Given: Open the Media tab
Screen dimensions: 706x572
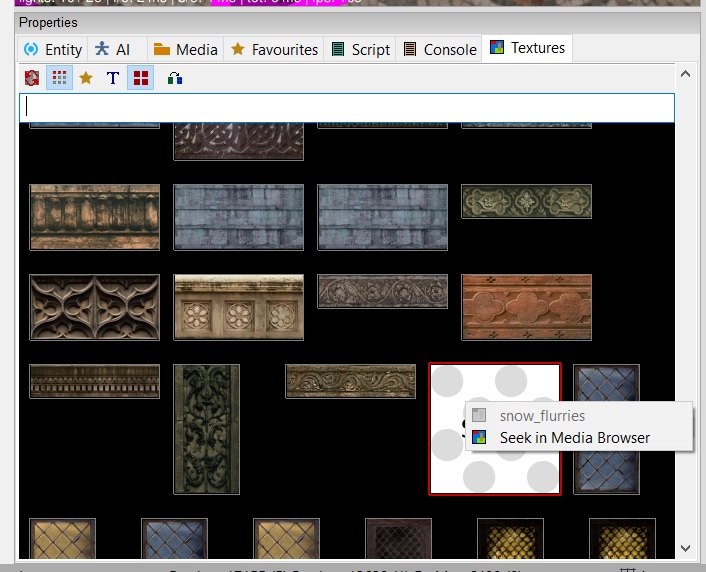Looking at the screenshot, I should [185, 49].
